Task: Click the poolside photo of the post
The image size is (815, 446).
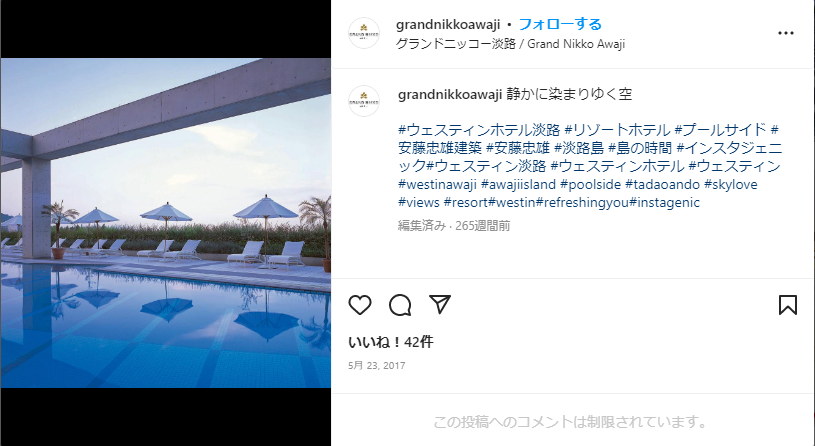Action: pos(166,222)
